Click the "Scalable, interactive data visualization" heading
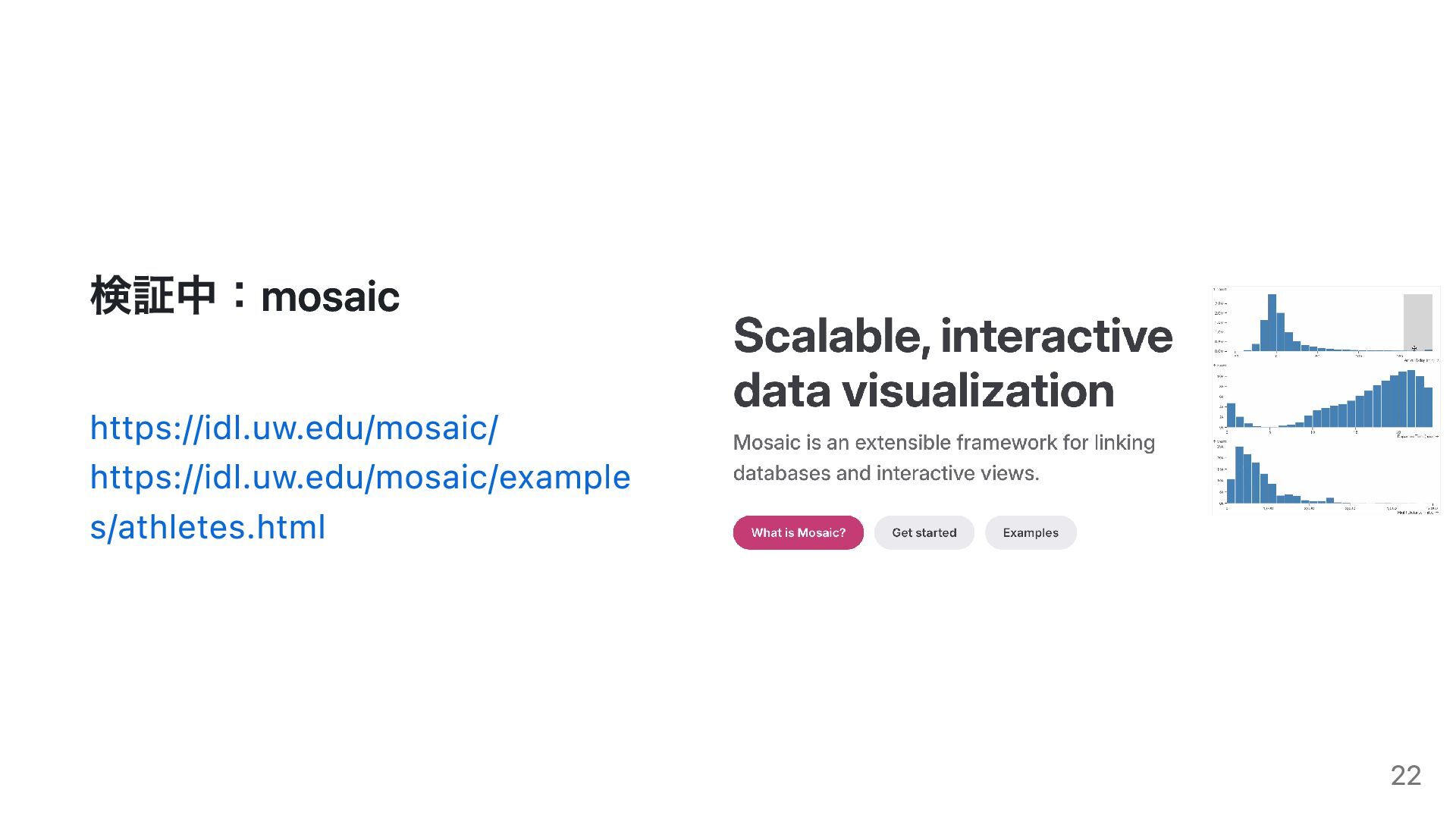Image resolution: width=1456 pixels, height=819 pixels. click(953, 362)
